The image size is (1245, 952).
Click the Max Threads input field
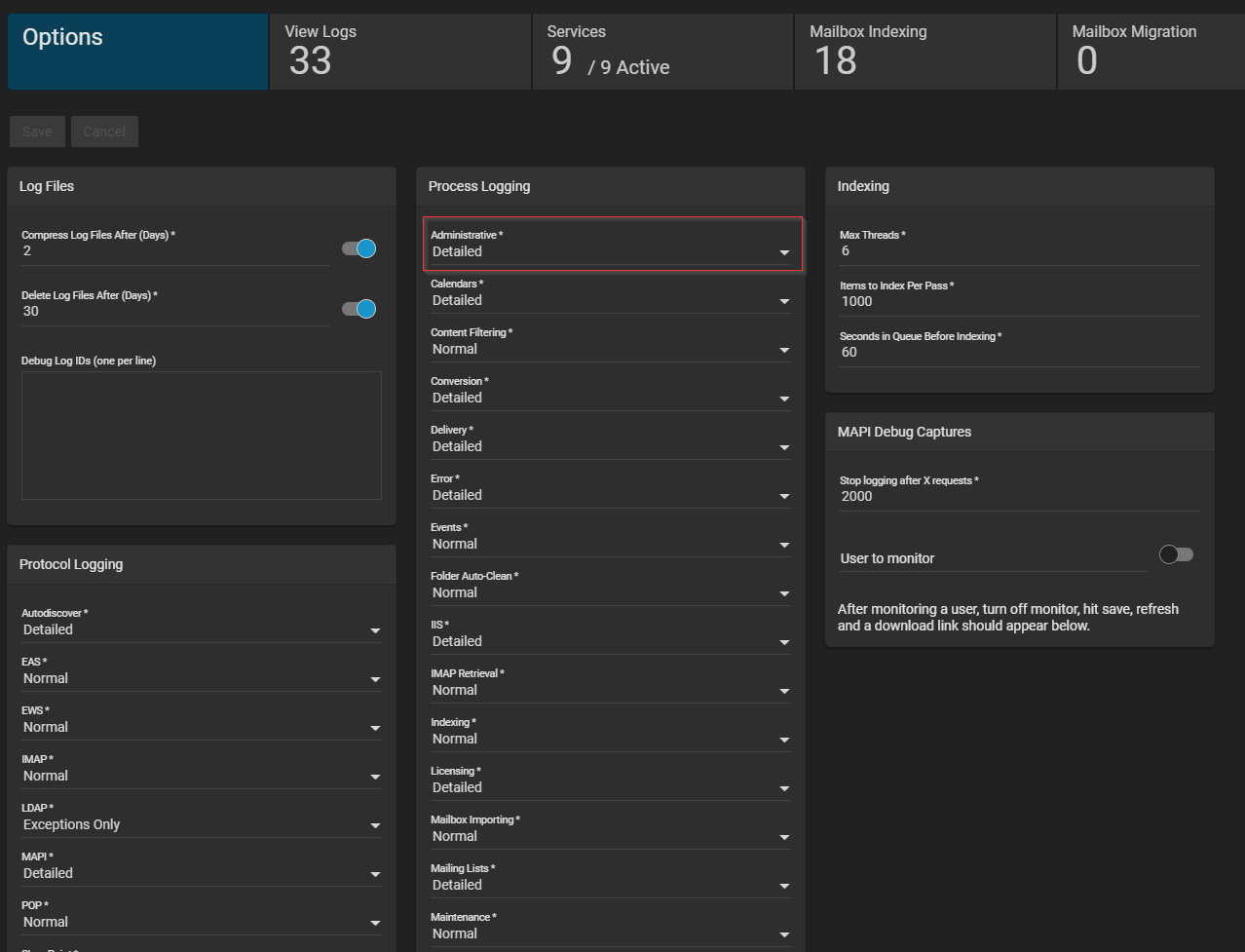tap(1019, 251)
